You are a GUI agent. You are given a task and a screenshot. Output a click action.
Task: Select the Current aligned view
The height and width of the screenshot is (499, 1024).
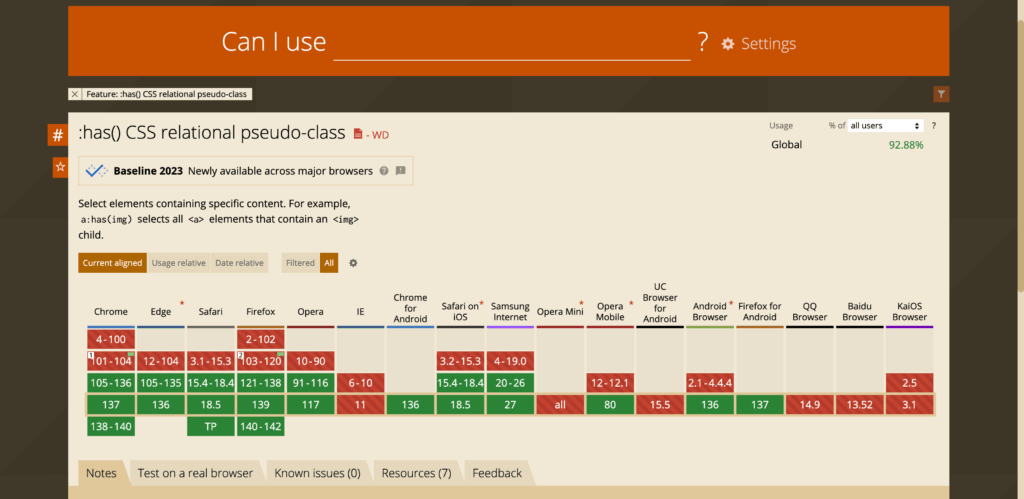click(112, 263)
